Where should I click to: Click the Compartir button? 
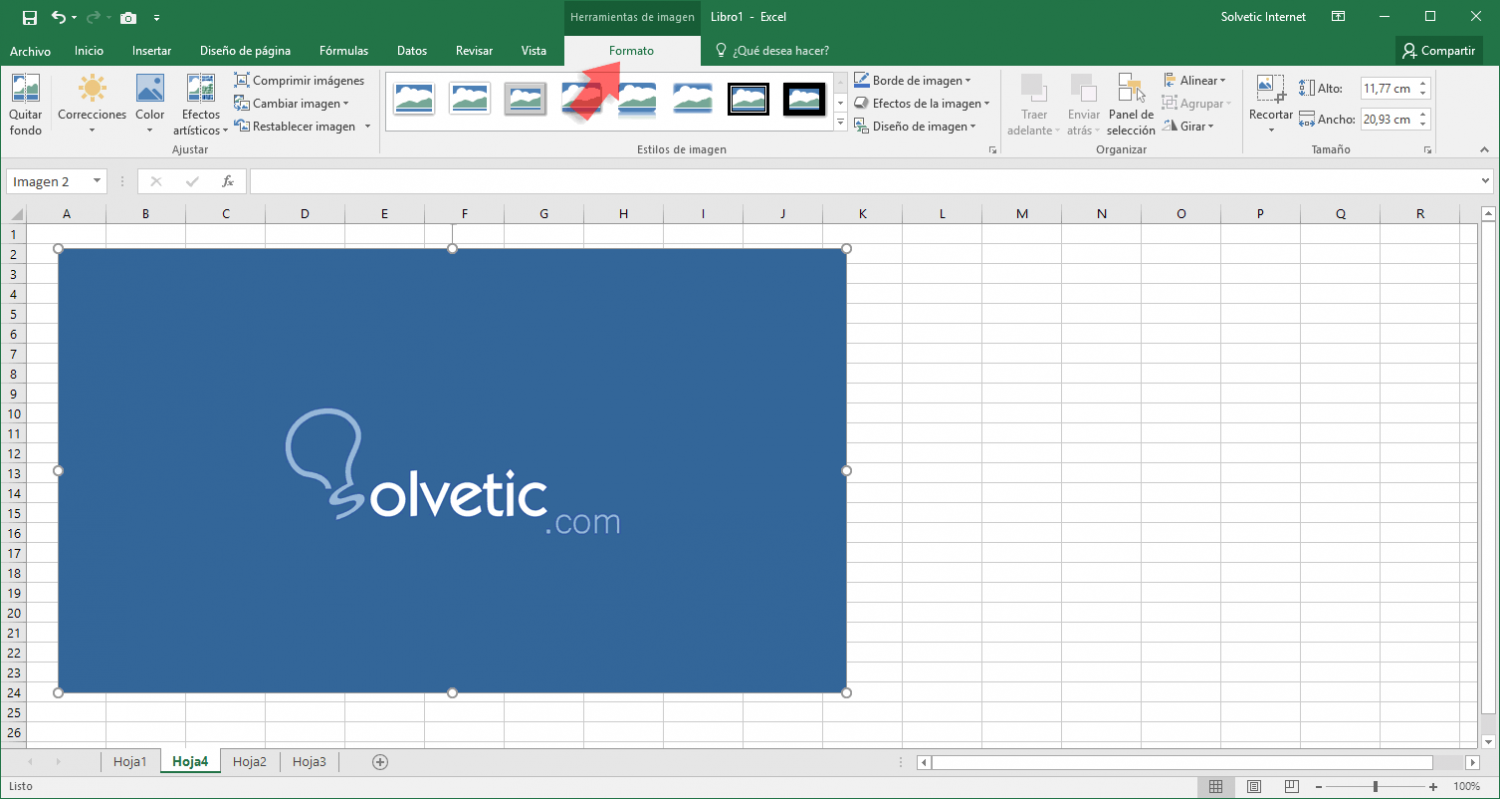pyautogui.click(x=1439, y=51)
